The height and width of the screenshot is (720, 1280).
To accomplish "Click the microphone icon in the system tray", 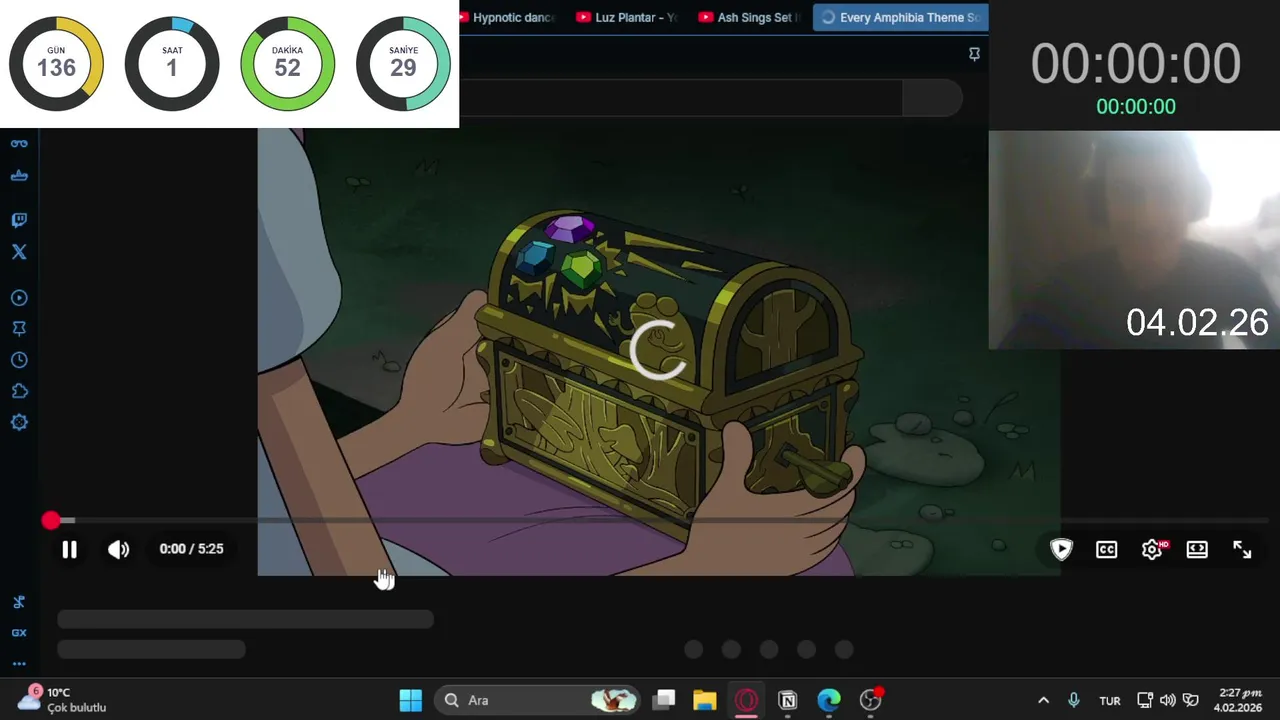I will [x=1073, y=700].
